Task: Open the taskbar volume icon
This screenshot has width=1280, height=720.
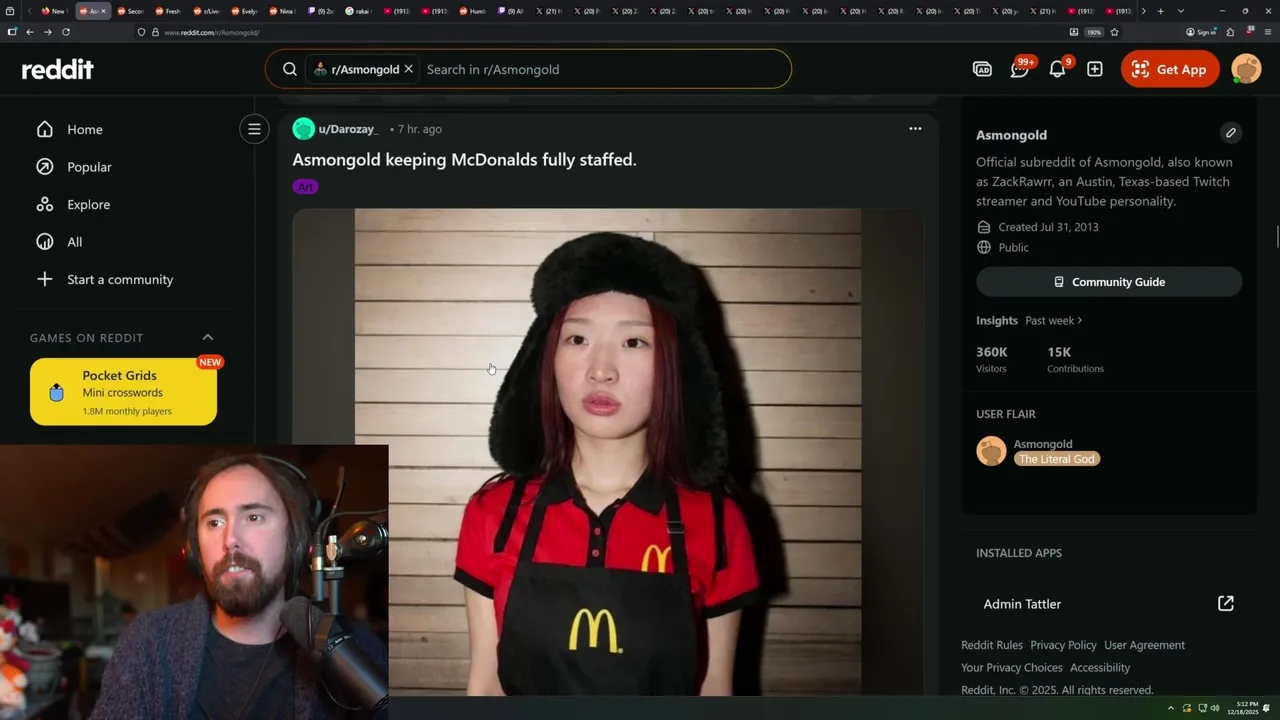Action: click(1215, 708)
